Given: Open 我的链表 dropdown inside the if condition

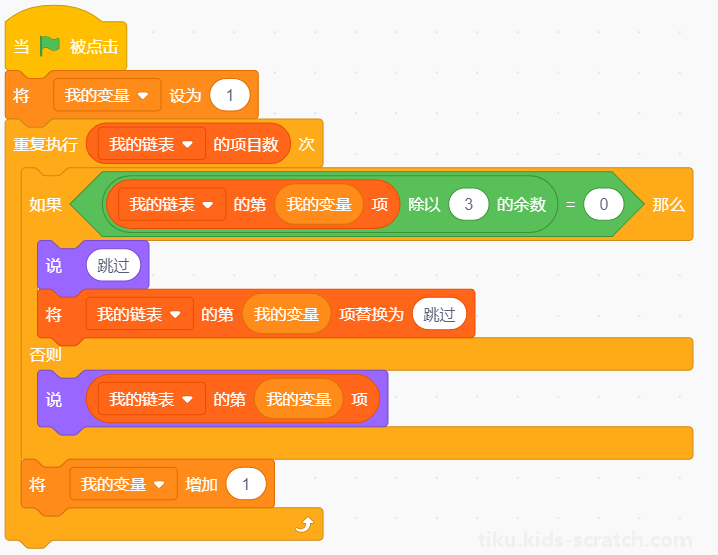Looking at the screenshot, I should (x=172, y=204).
